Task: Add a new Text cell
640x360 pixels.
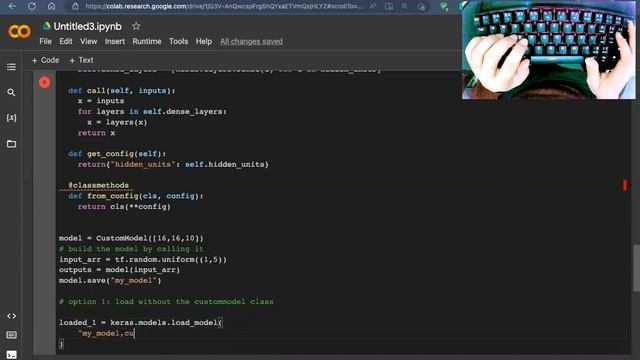Action: tap(81, 60)
